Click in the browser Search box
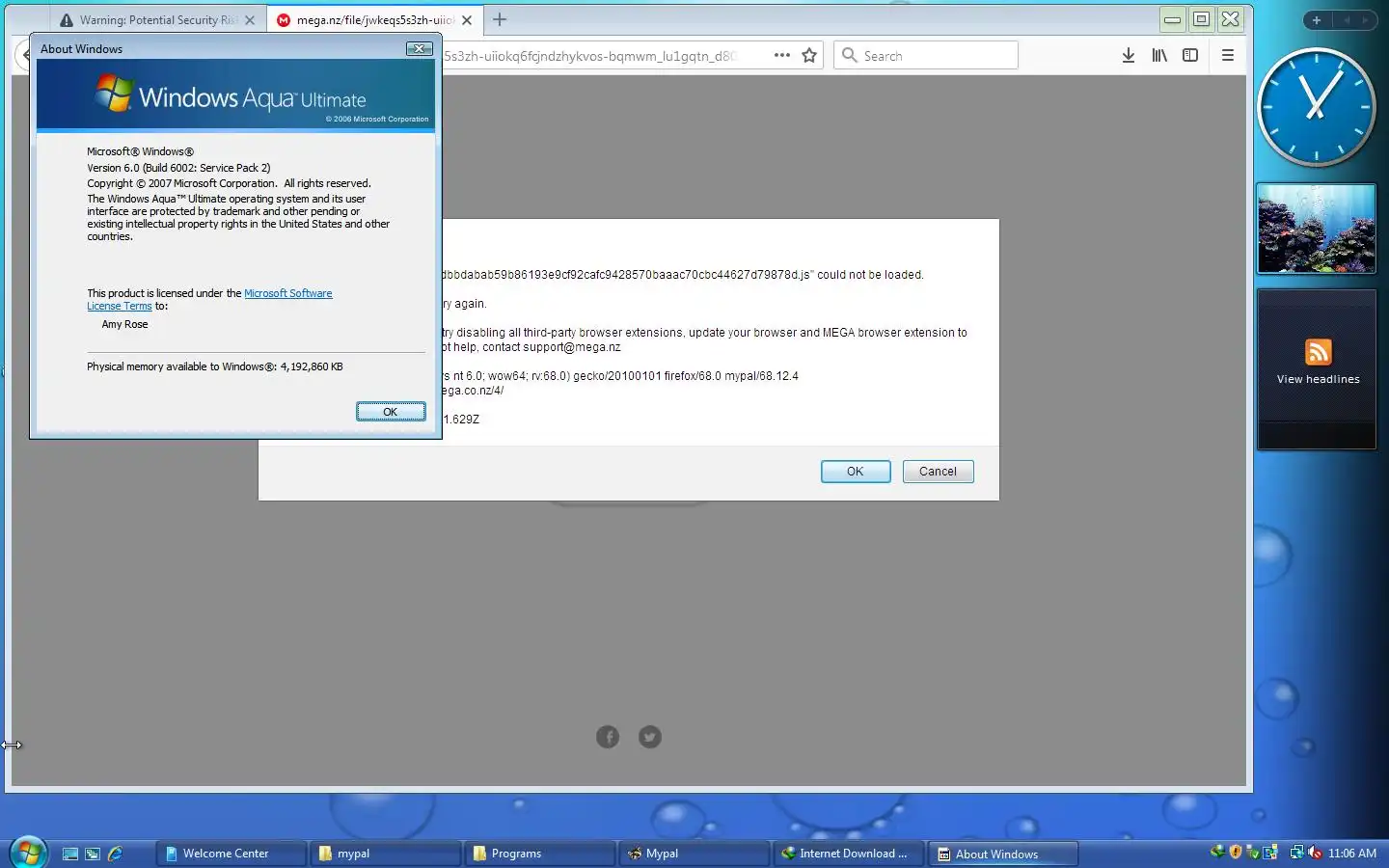This screenshot has height=868, width=1389. coord(926,55)
